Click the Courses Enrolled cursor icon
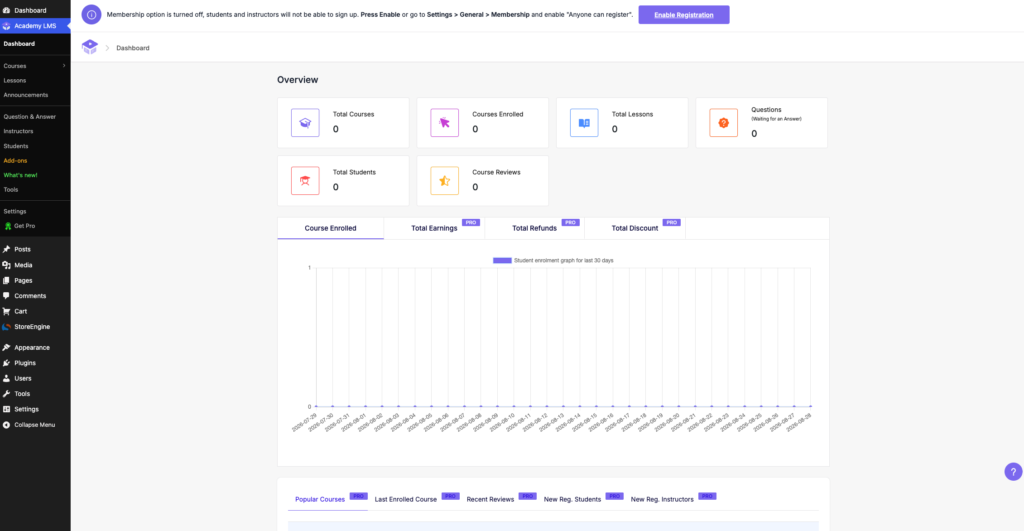 [445, 123]
